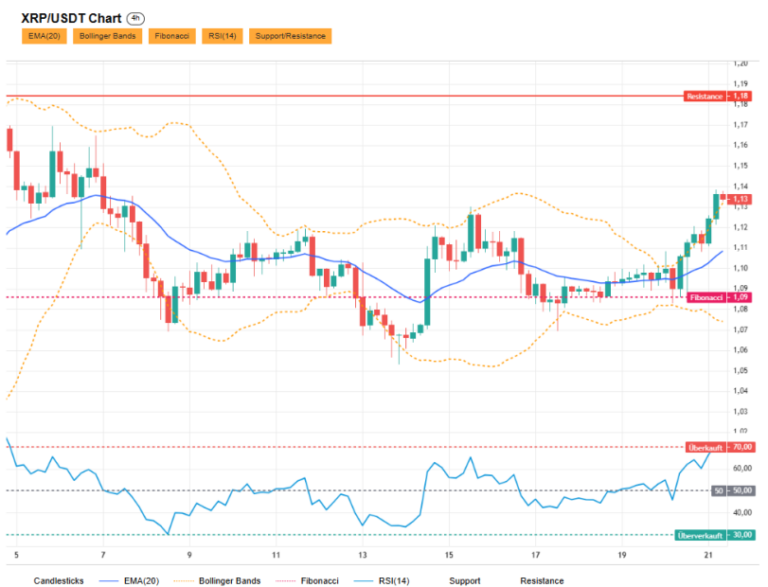Click the 1,12 price axis label
This screenshot has width=768, height=587.
[x=740, y=227]
